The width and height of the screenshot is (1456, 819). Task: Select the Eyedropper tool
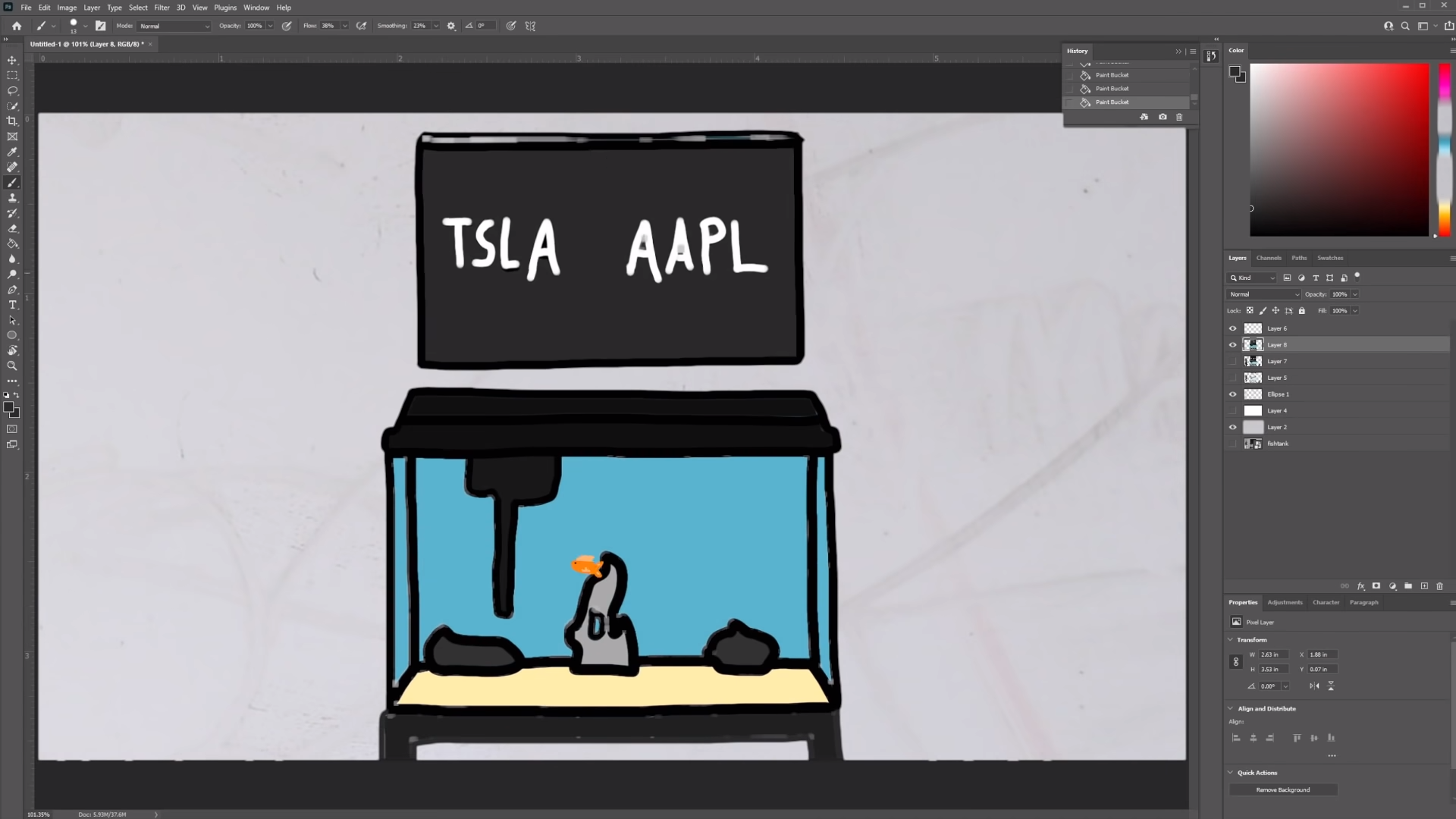tap(12, 152)
